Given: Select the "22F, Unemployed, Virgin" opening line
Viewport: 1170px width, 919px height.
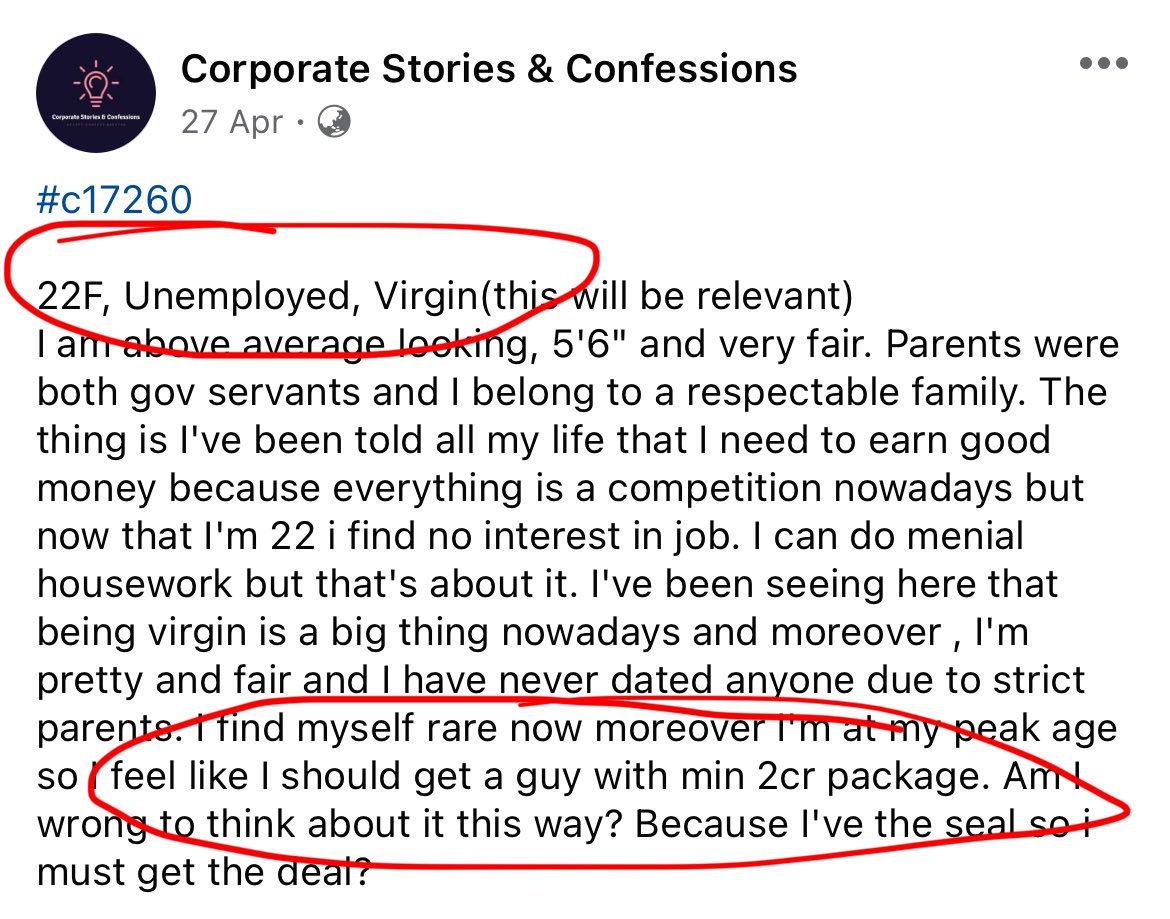Looking at the screenshot, I should (x=257, y=296).
